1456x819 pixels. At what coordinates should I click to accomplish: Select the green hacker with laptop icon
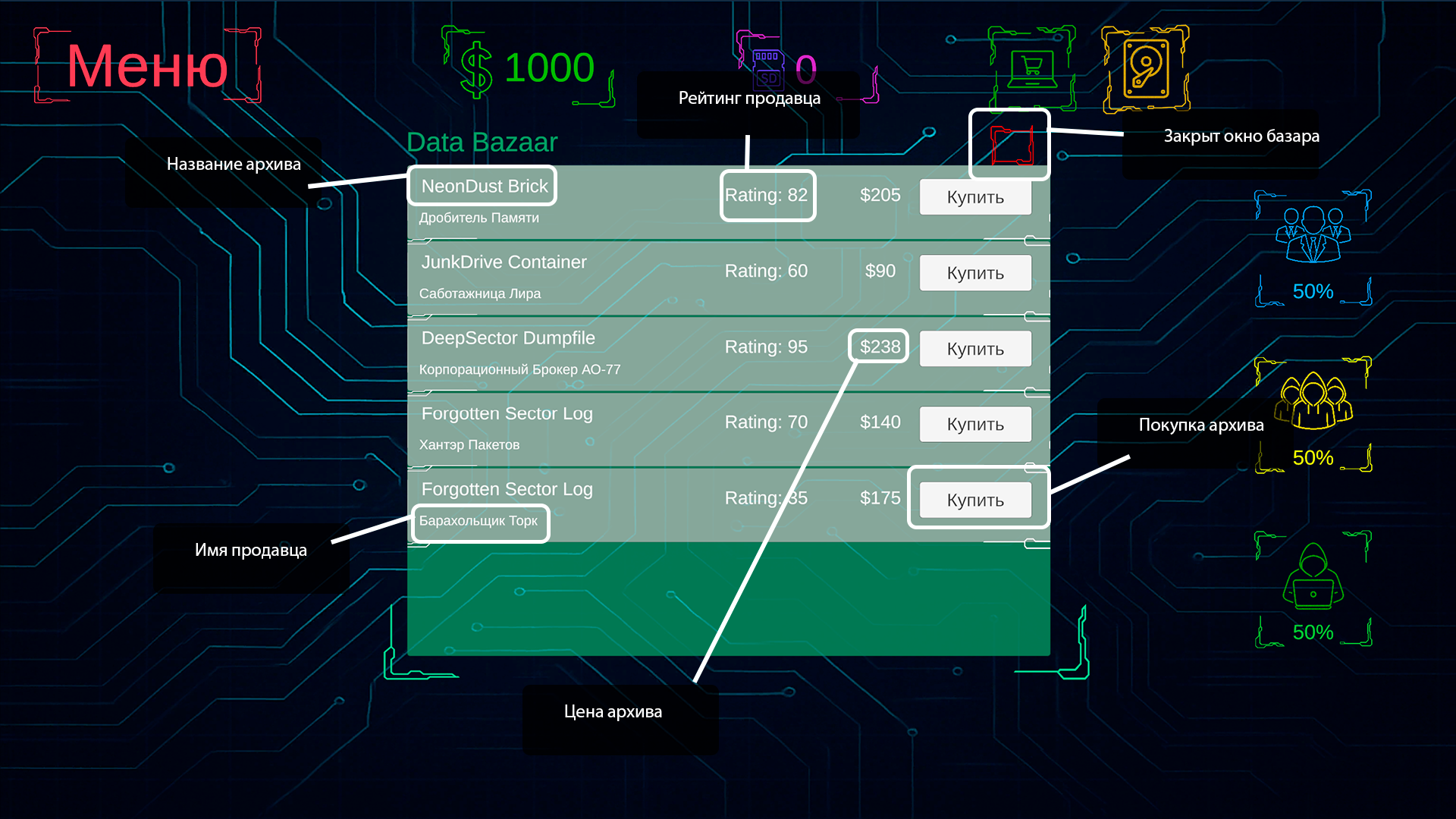[x=1313, y=577]
